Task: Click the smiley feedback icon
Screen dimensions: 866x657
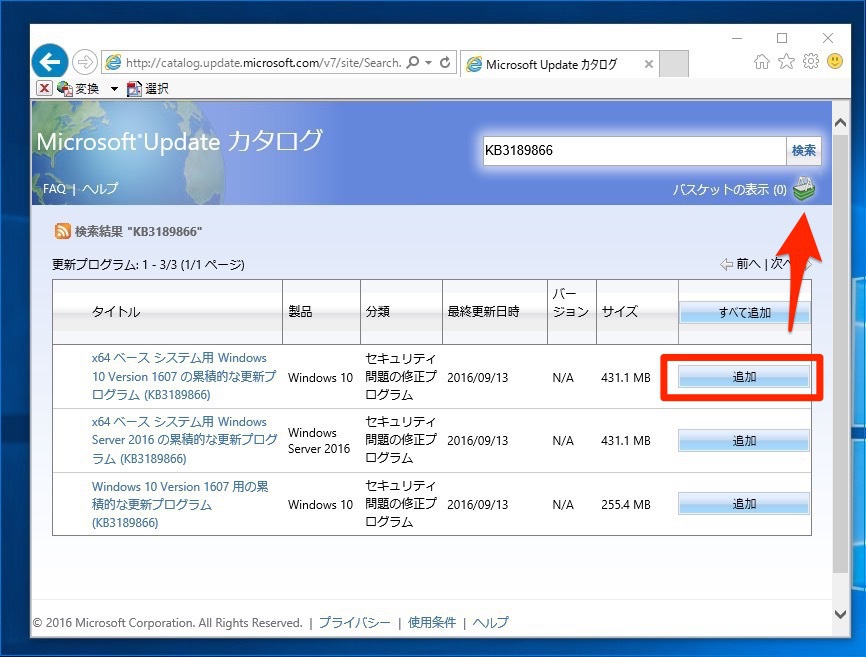Action: click(835, 62)
